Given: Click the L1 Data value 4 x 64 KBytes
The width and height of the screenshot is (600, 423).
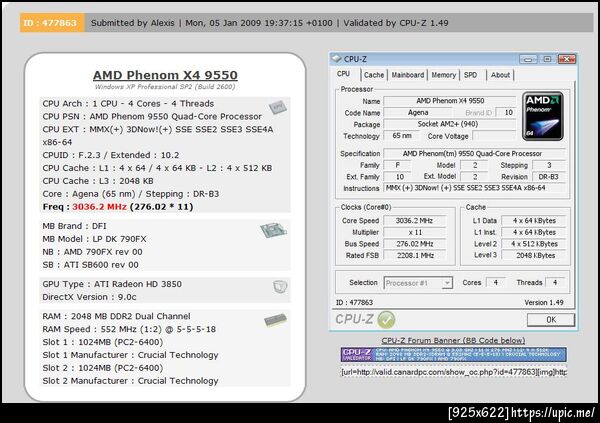Looking at the screenshot, I should (x=534, y=221).
